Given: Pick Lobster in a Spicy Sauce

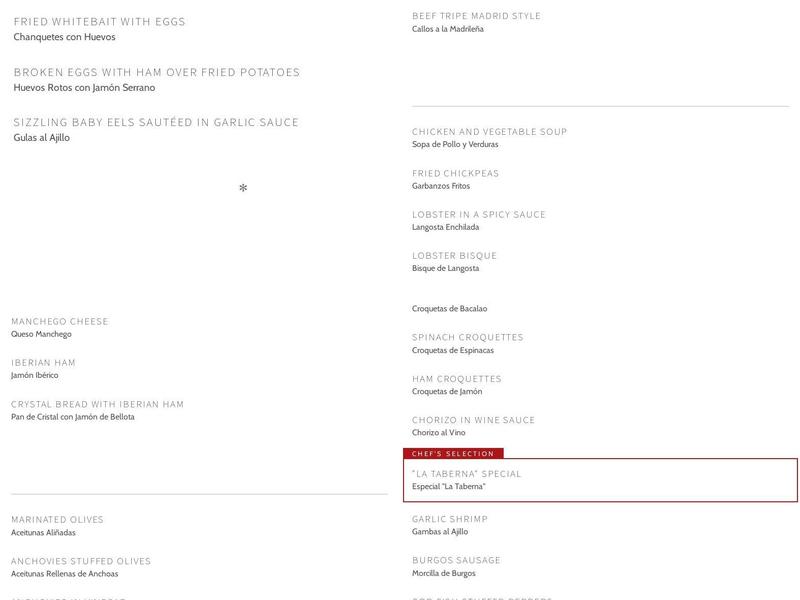Looking at the screenshot, I should coord(479,215).
